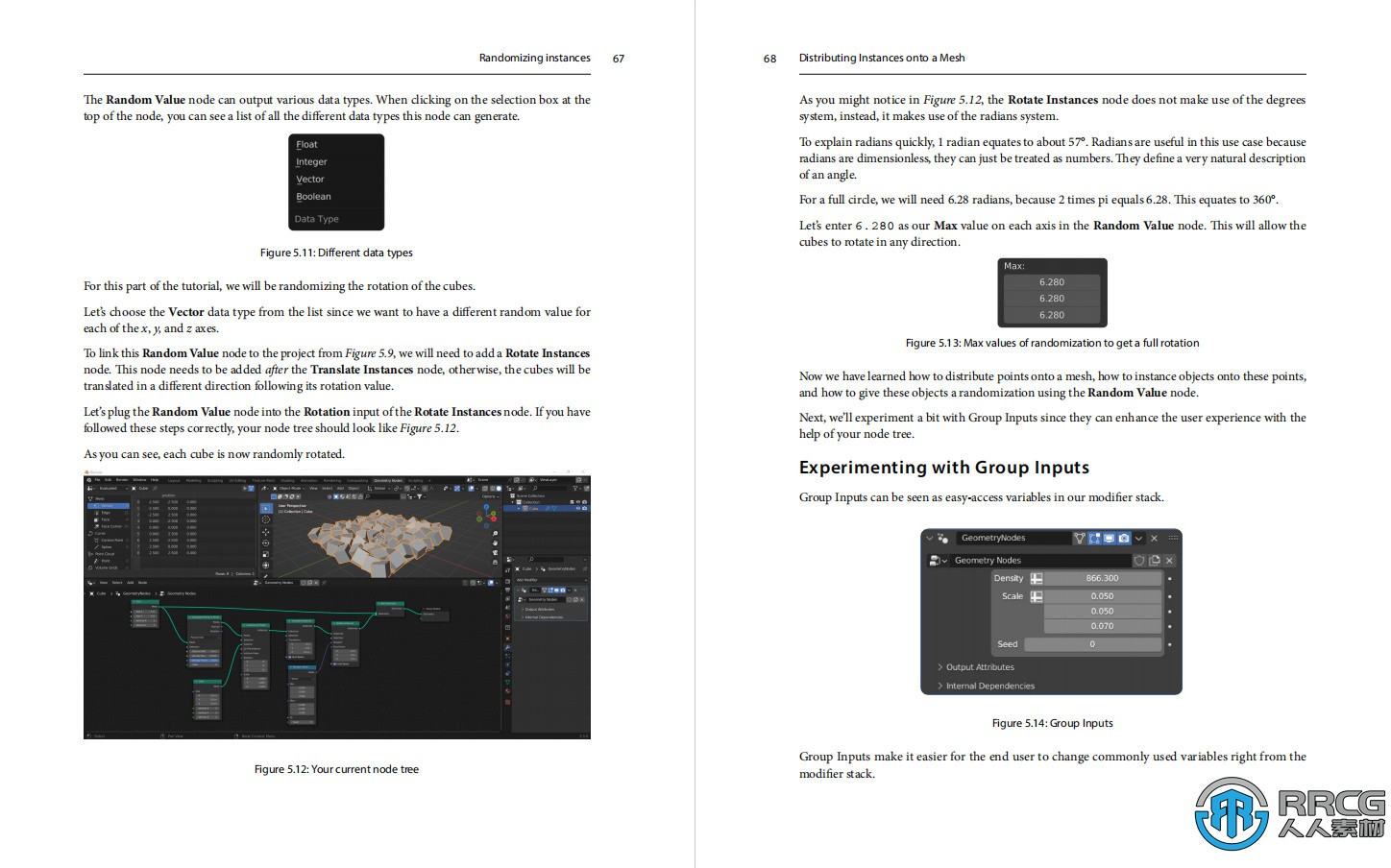Viewport: 1391px width, 868px height.
Task: Select the Move tool in viewport toolbar
Action: click(x=266, y=532)
